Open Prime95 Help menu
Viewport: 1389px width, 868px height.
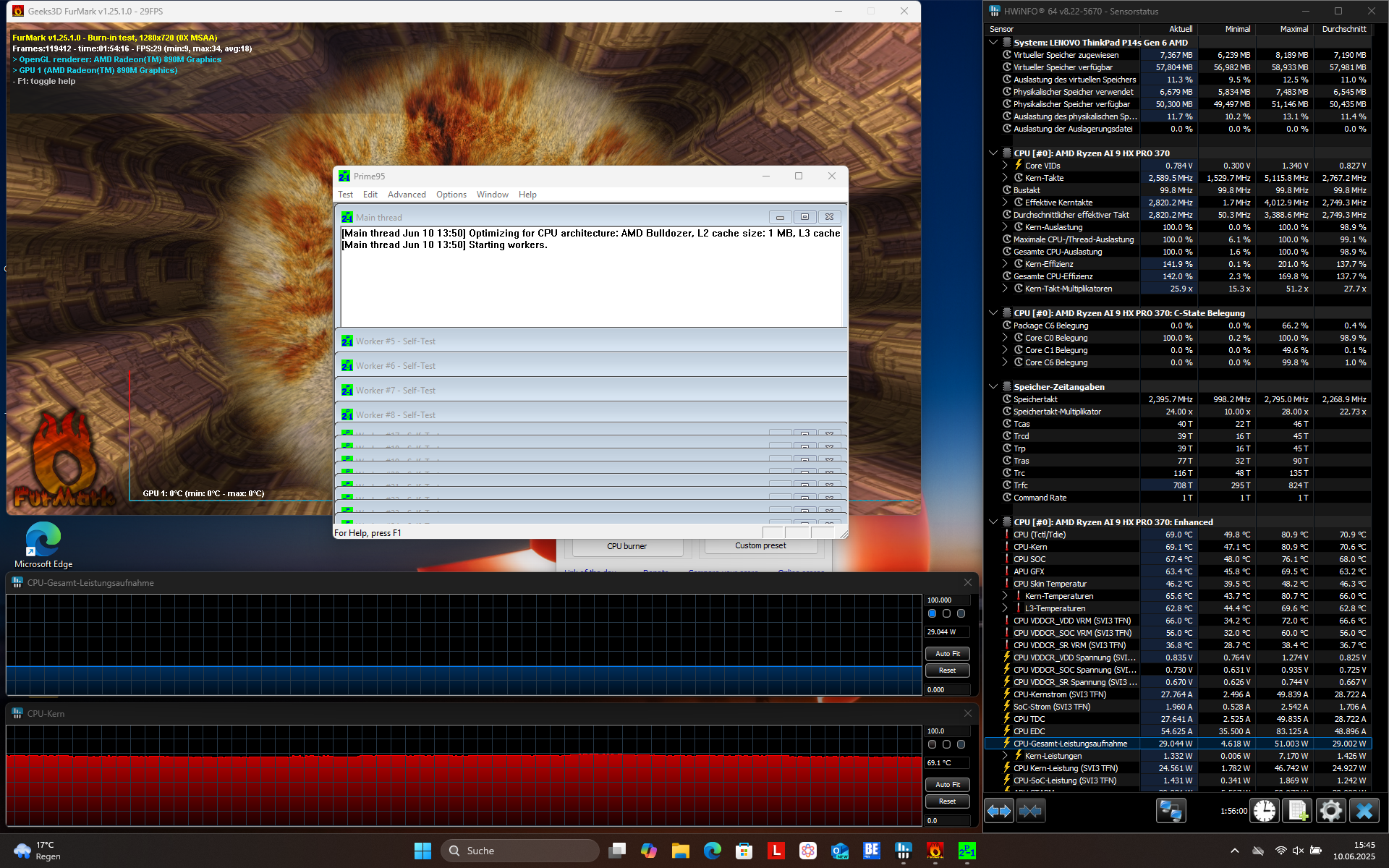click(527, 195)
